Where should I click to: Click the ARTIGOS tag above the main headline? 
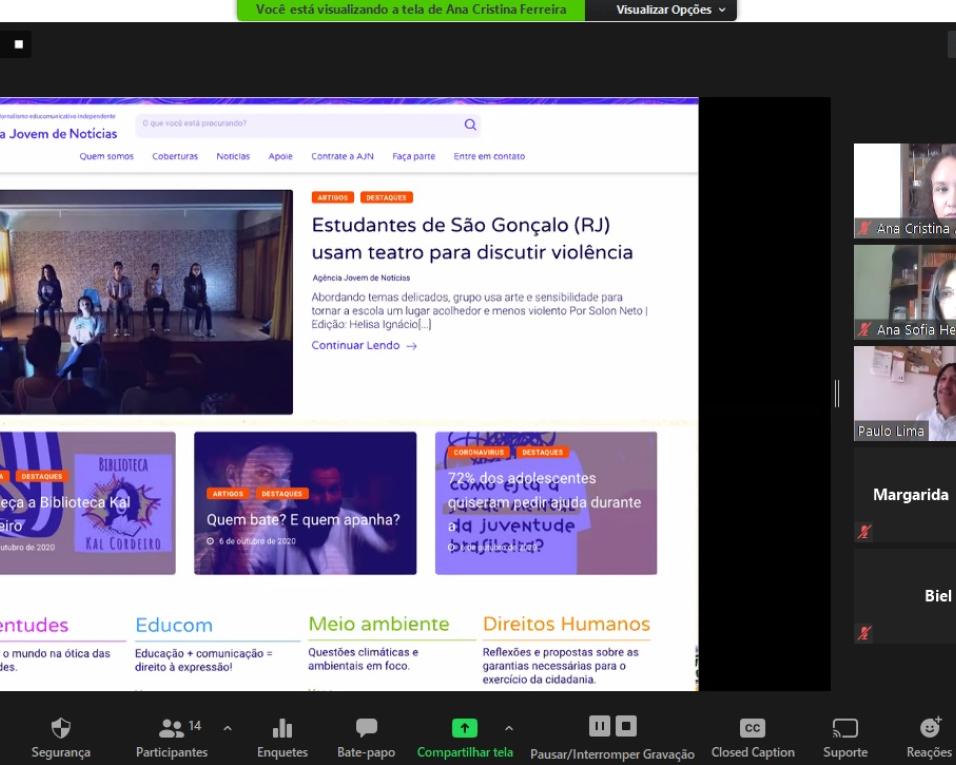click(x=332, y=197)
